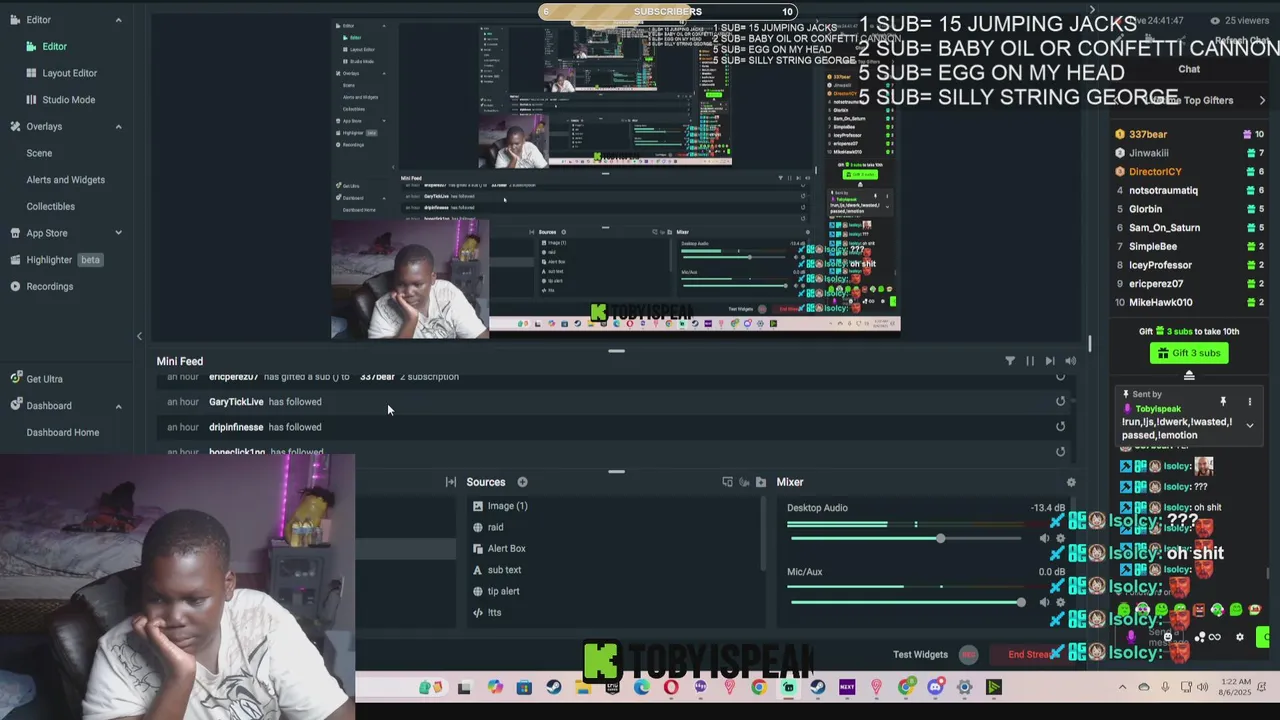Image resolution: width=1280 pixels, height=720 pixels.
Task: Open Scene under Overlays
Action: pos(39,153)
